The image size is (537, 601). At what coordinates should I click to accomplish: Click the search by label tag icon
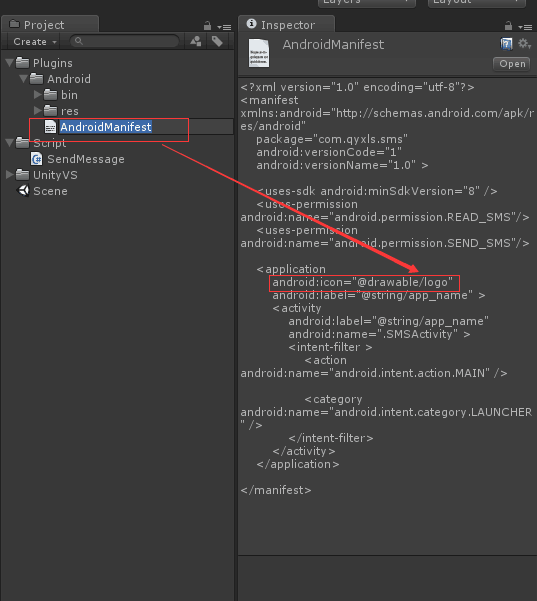tap(217, 41)
